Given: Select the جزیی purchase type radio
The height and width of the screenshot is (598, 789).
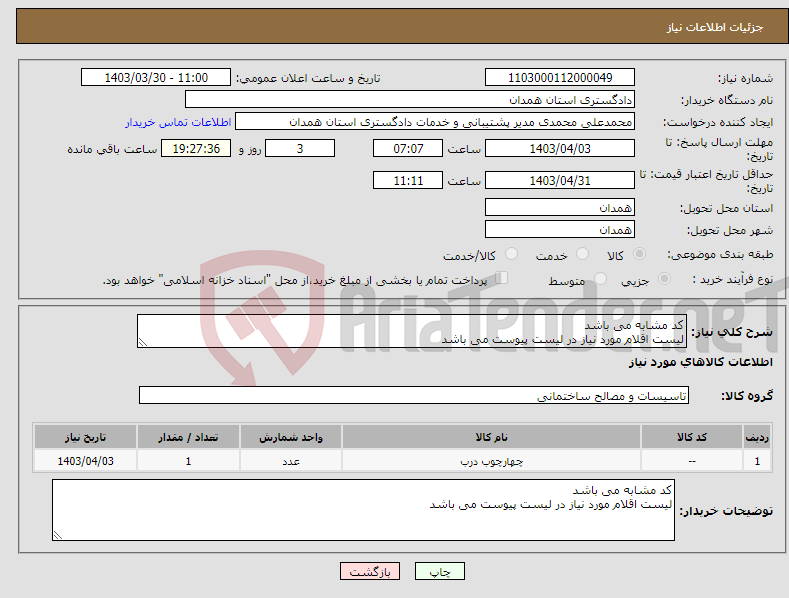Looking at the screenshot, I should [664, 278].
